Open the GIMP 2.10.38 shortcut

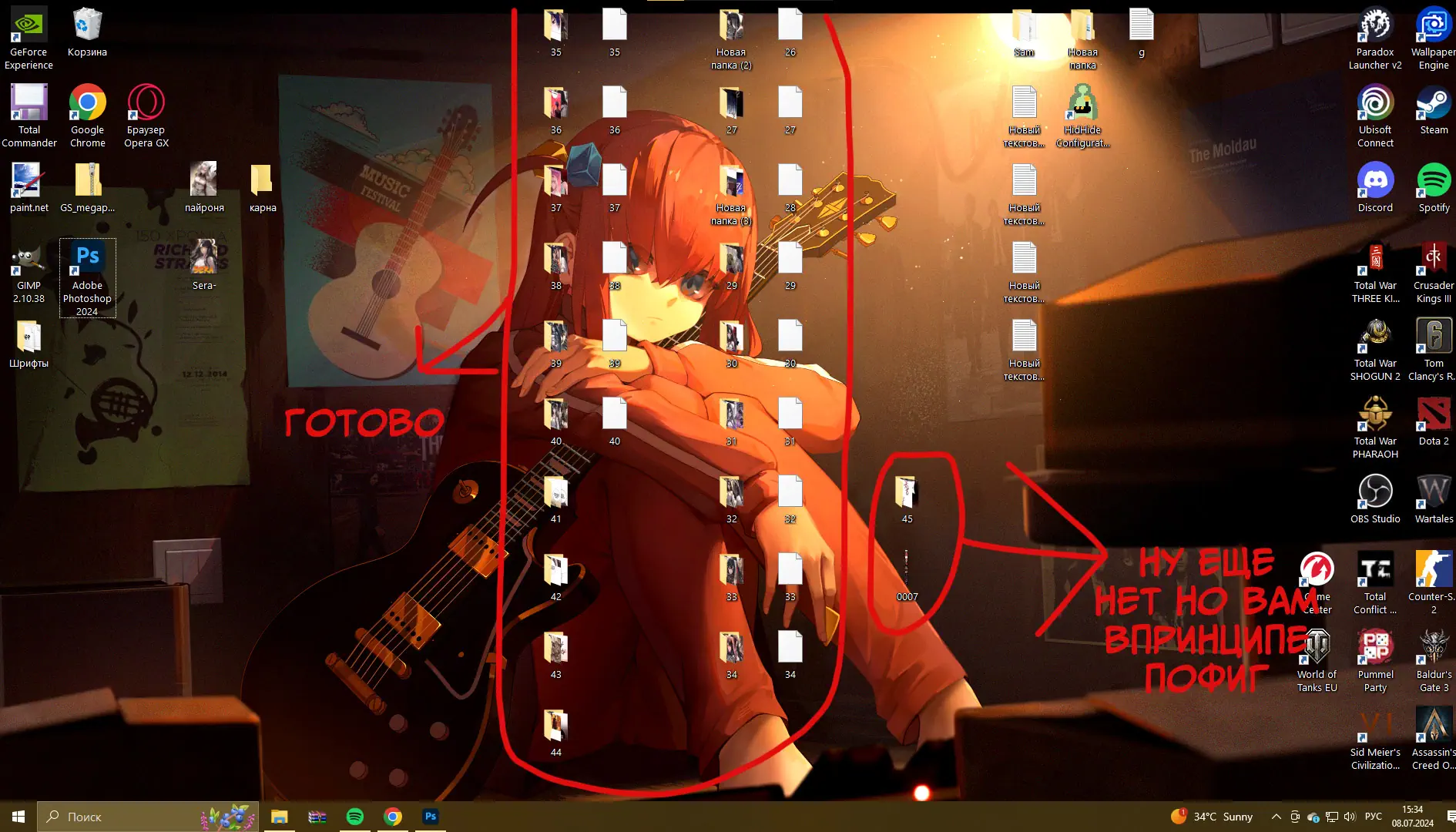(x=29, y=260)
